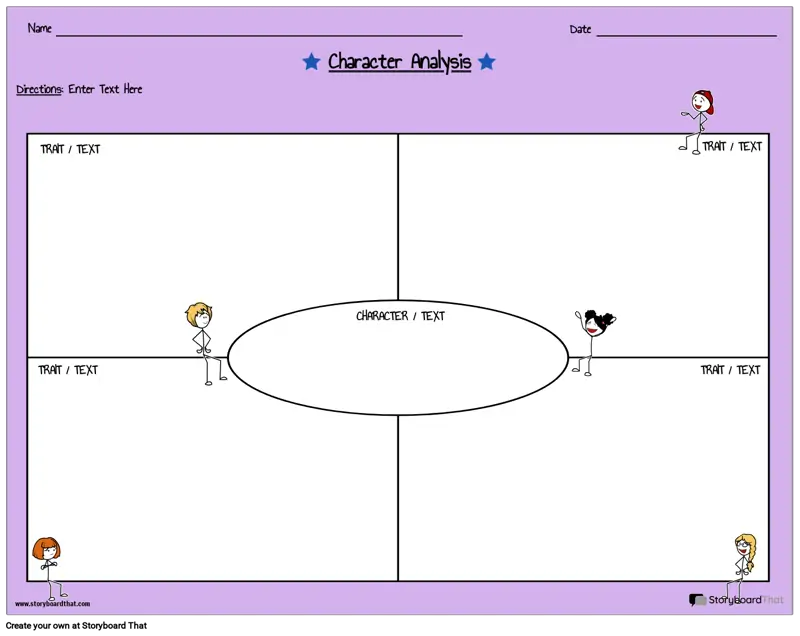800x636 pixels.
Task: Click the Date input line
Action: pos(686,33)
